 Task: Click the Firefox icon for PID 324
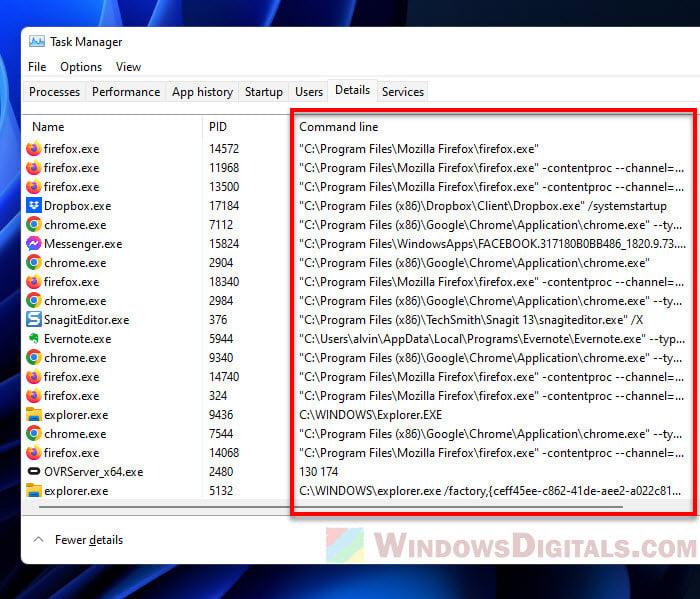pos(33,395)
